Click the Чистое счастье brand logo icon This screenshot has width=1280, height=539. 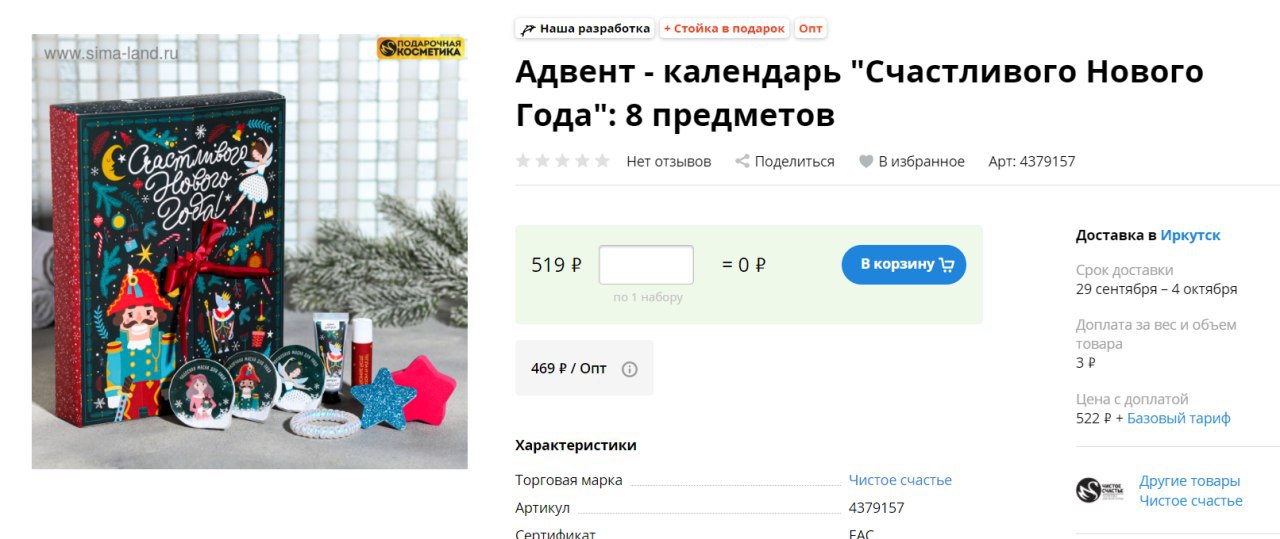[1100, 490]
